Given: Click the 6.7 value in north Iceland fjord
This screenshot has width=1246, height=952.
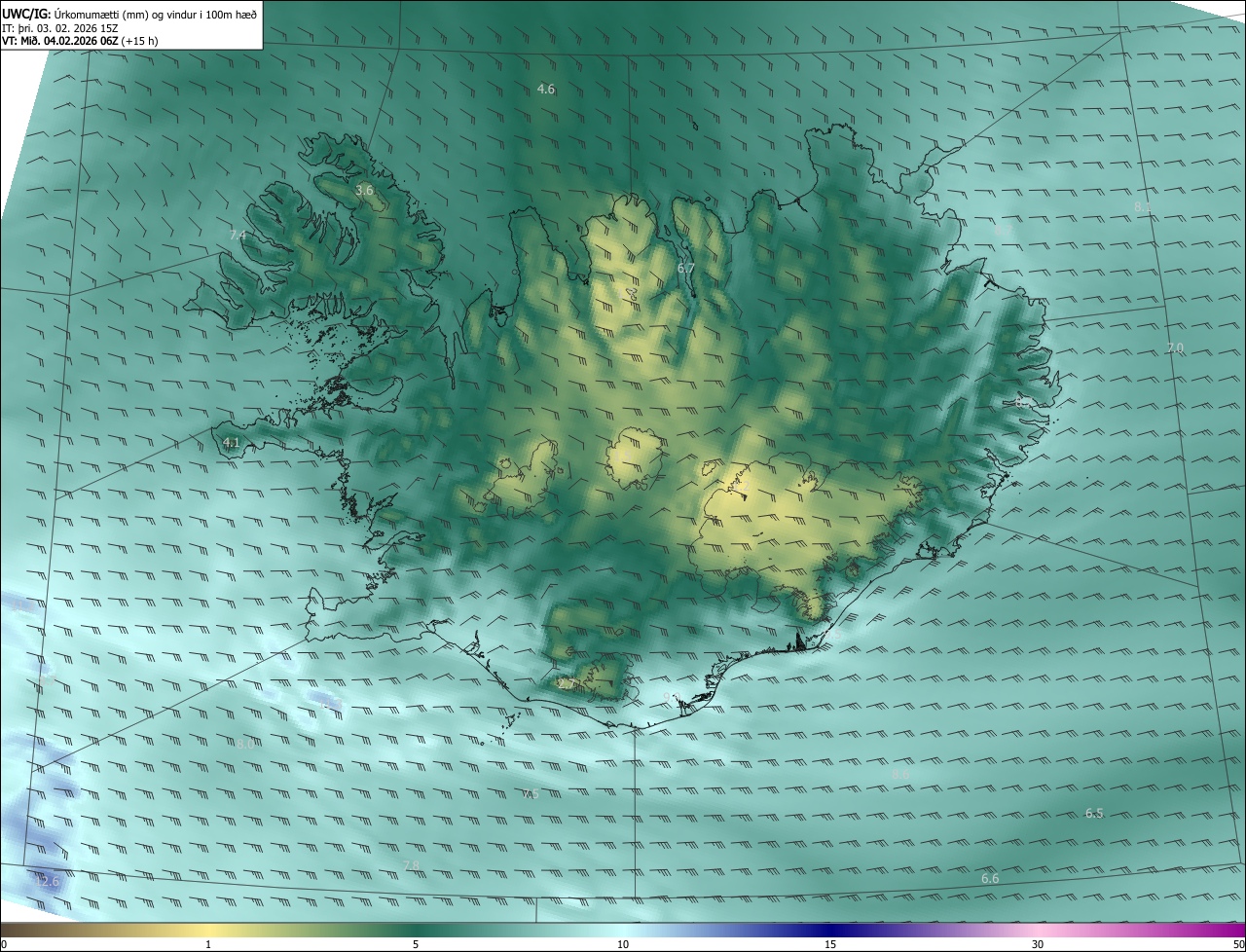Looking at the screenshot, I should pos(686,268).
